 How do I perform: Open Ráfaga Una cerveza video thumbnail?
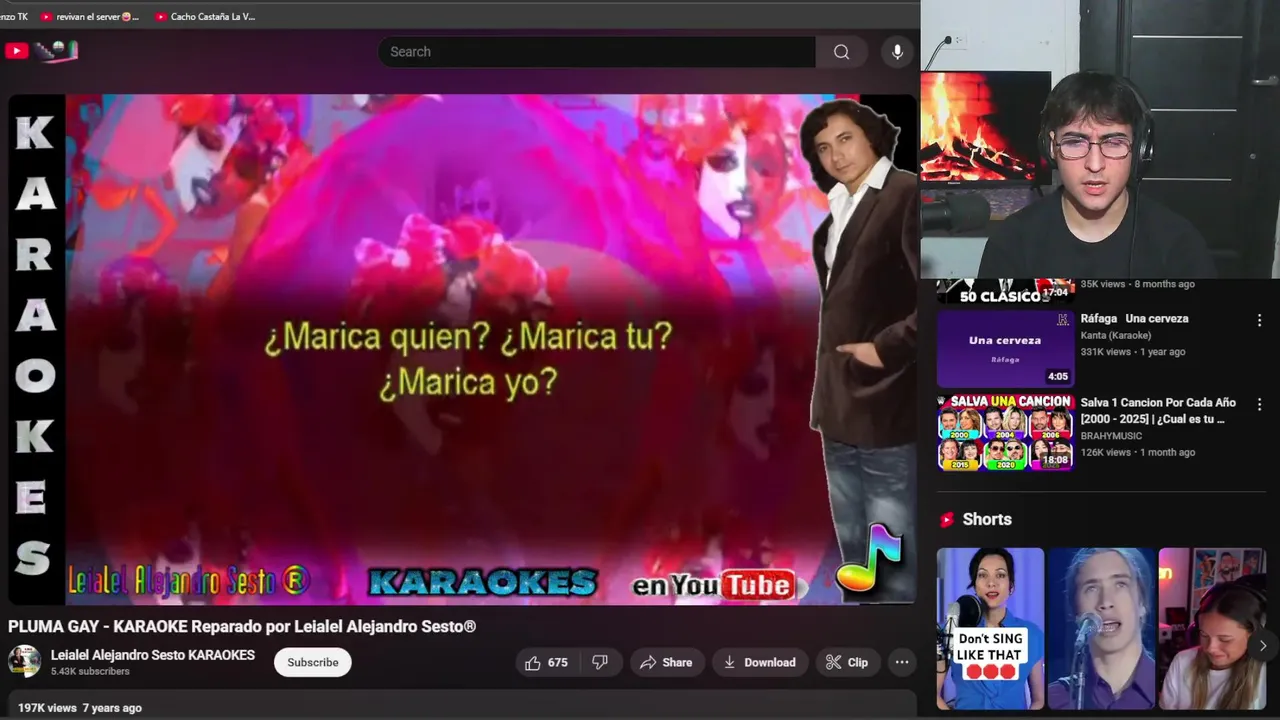click(1005, 348)
